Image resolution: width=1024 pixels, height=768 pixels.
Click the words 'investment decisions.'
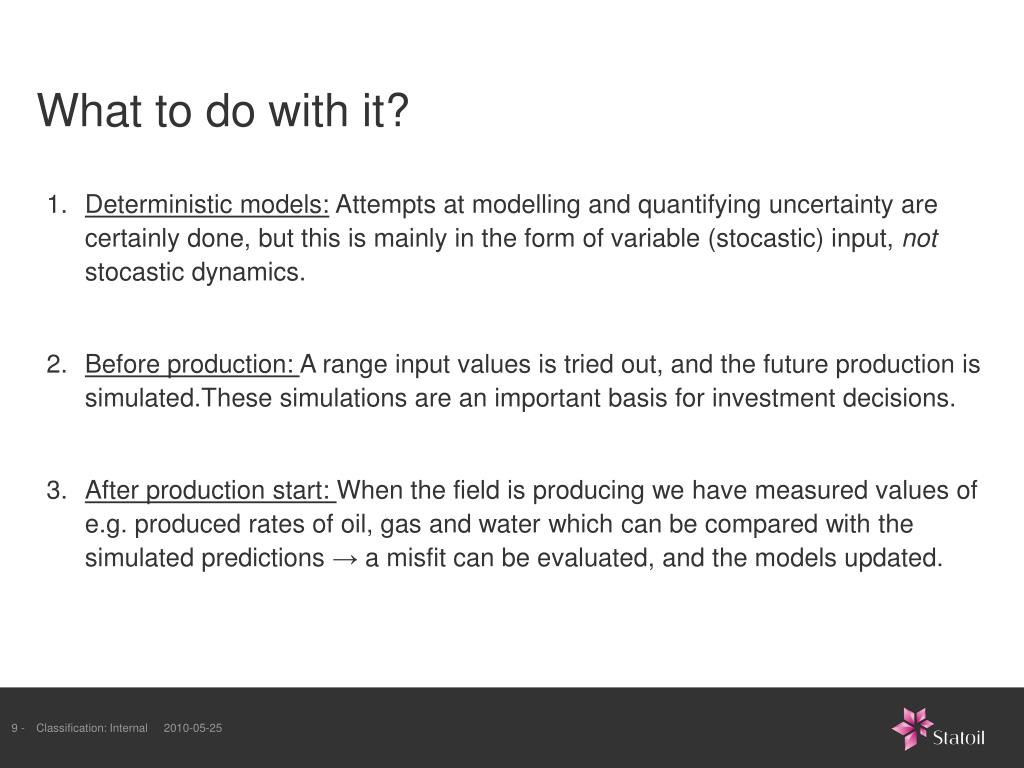pos(833,398)
